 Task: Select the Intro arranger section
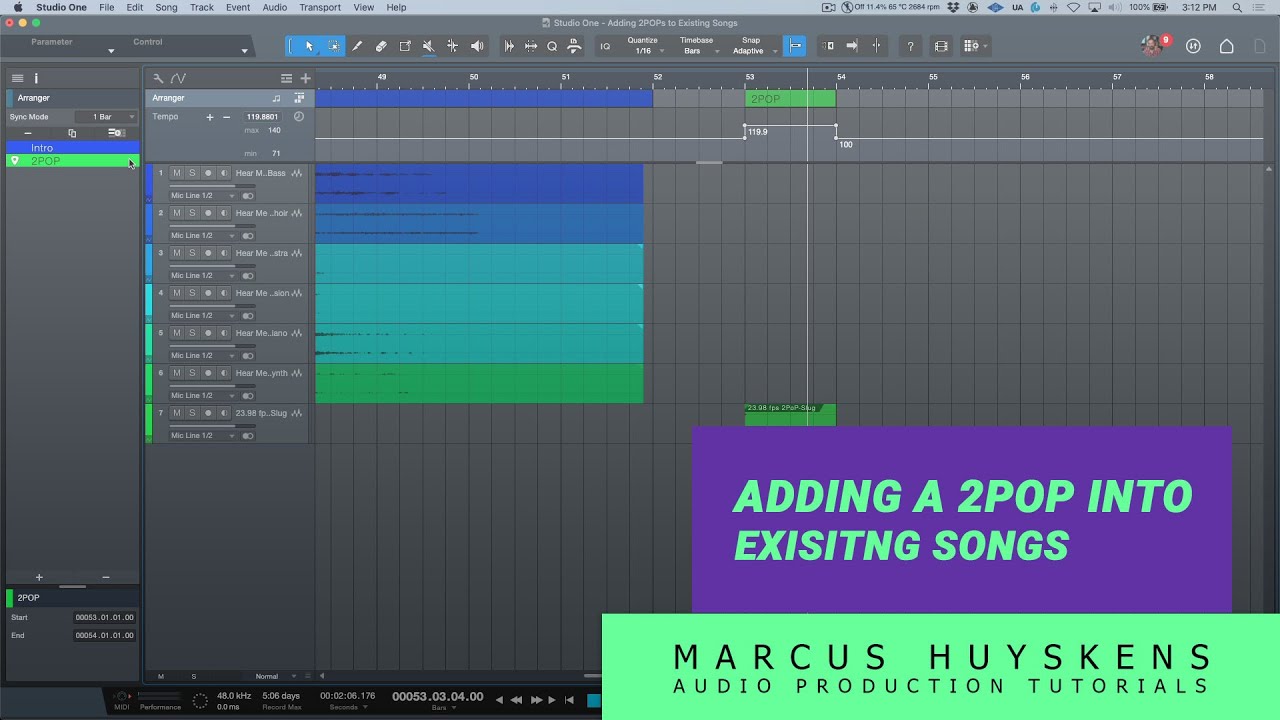(73, 148)
